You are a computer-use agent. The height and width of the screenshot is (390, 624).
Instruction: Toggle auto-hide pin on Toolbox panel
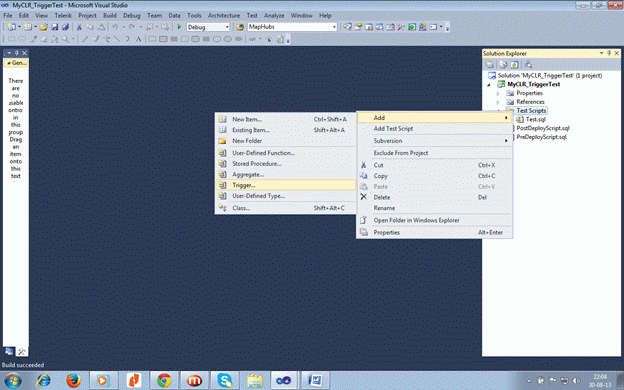pos(17,53)
